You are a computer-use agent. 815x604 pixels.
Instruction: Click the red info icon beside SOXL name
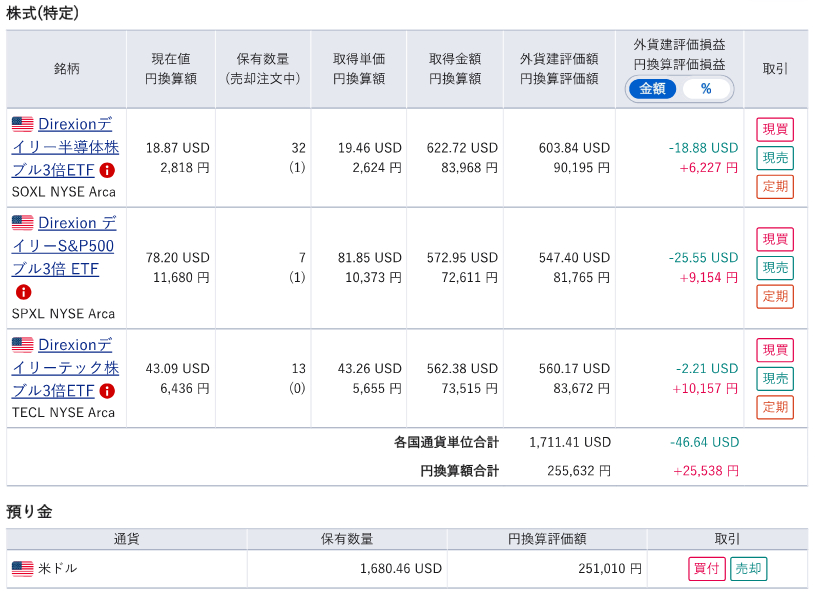107,170
